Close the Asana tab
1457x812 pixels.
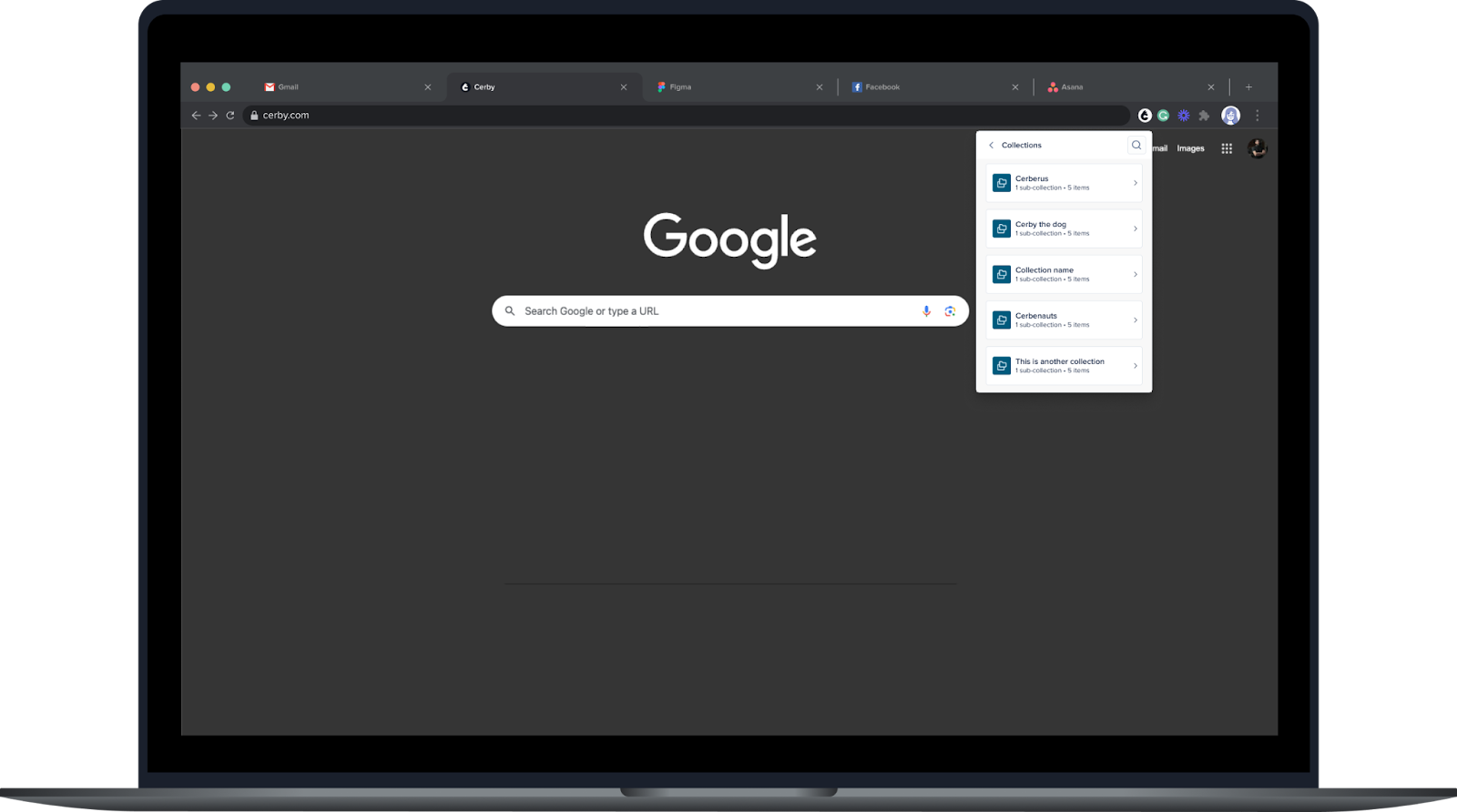tap(1211, 87)
